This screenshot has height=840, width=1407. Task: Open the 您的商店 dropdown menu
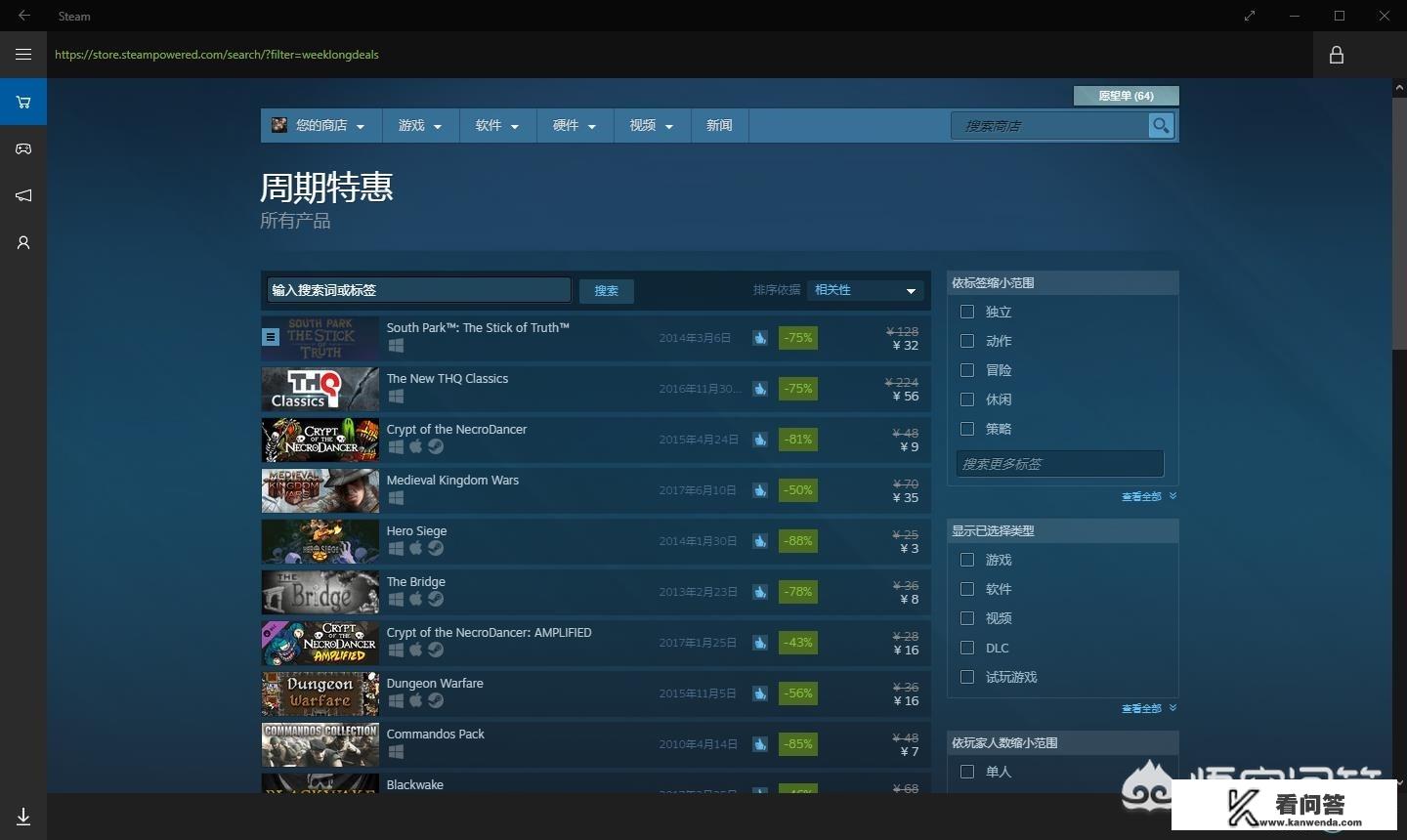(321, 125)
